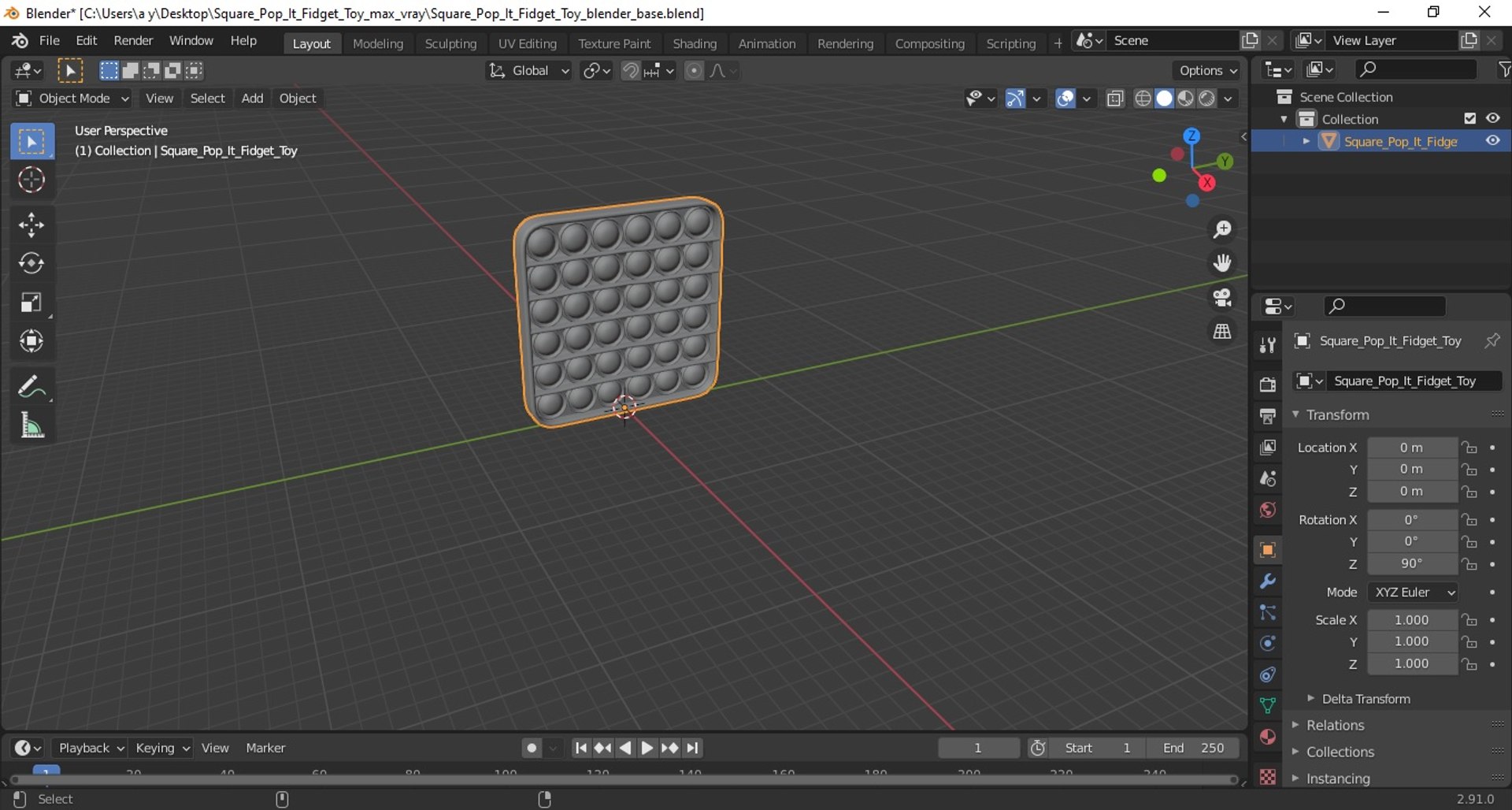Open Material properties tab icon
This screenshot has height=810, width=1512.
click(1268, 737)
